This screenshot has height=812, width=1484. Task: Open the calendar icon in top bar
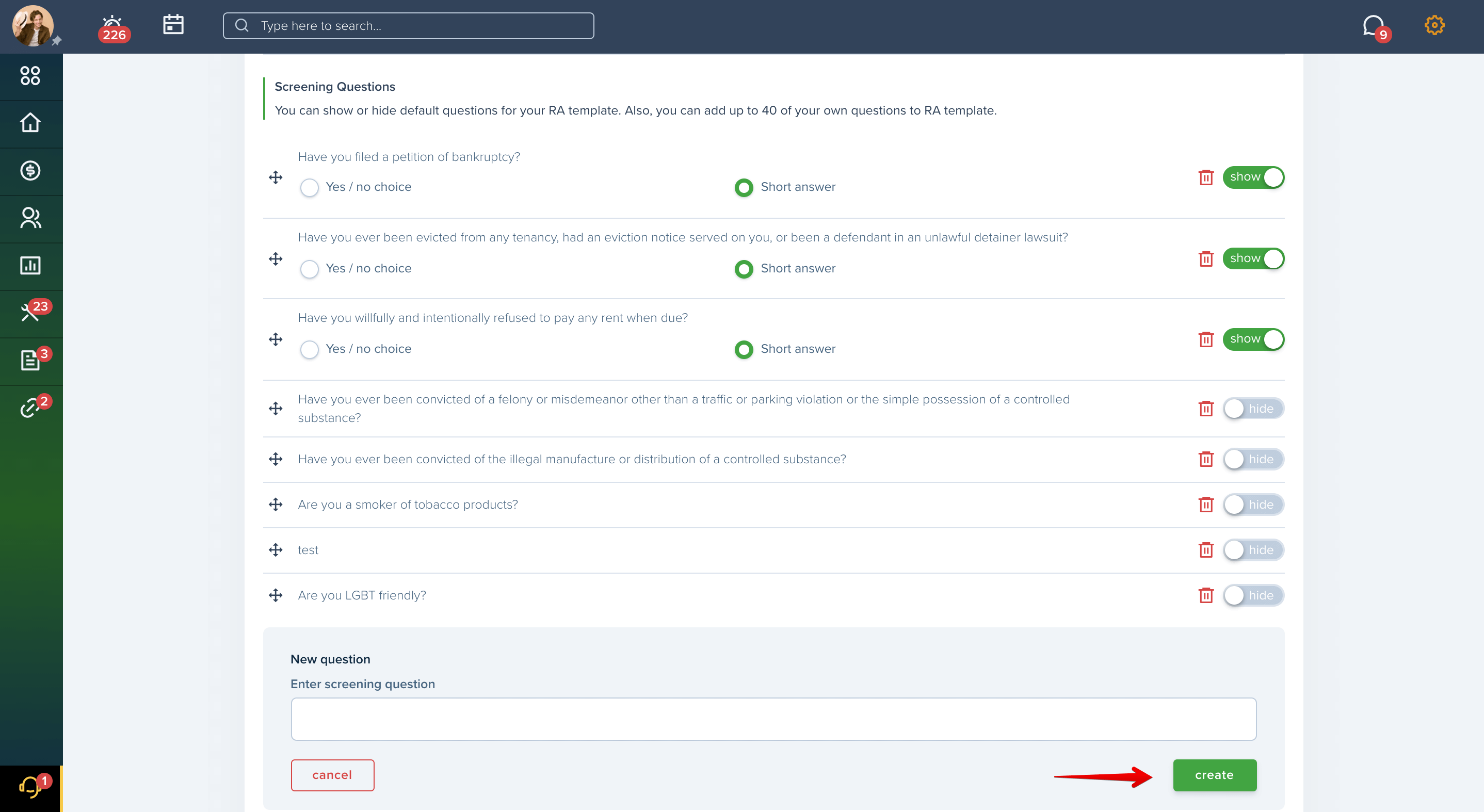[x=173, y=25]
